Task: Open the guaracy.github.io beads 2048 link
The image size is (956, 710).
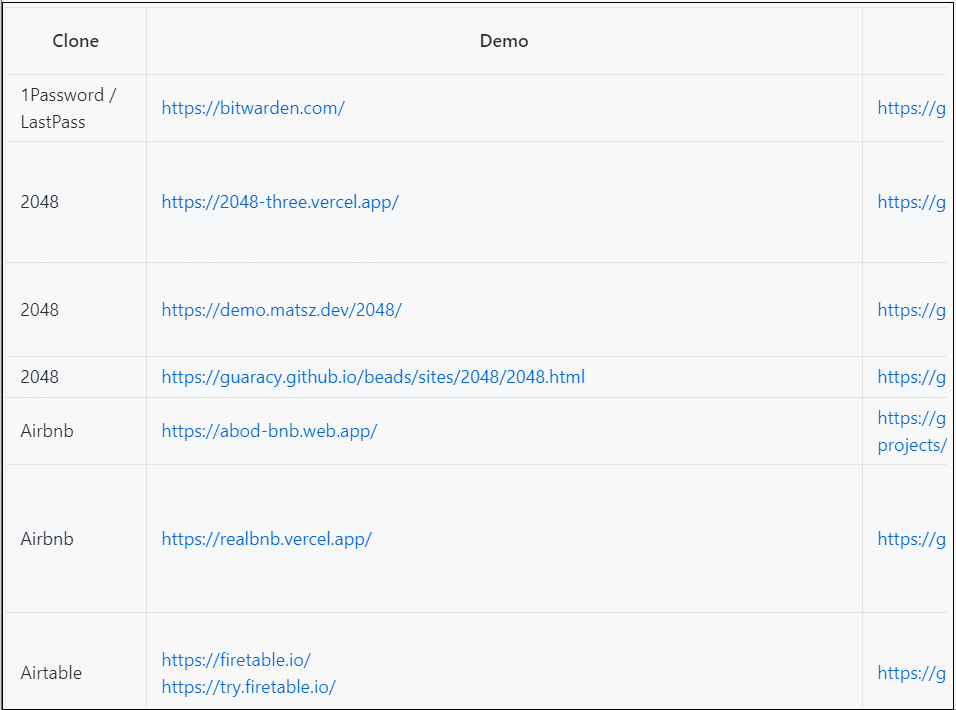Action: tap(373, 377)
